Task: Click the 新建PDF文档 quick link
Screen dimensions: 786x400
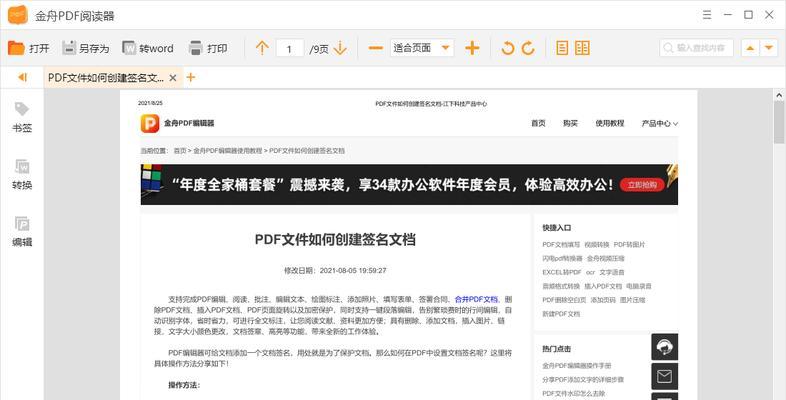Action: [x=561, y=314]
